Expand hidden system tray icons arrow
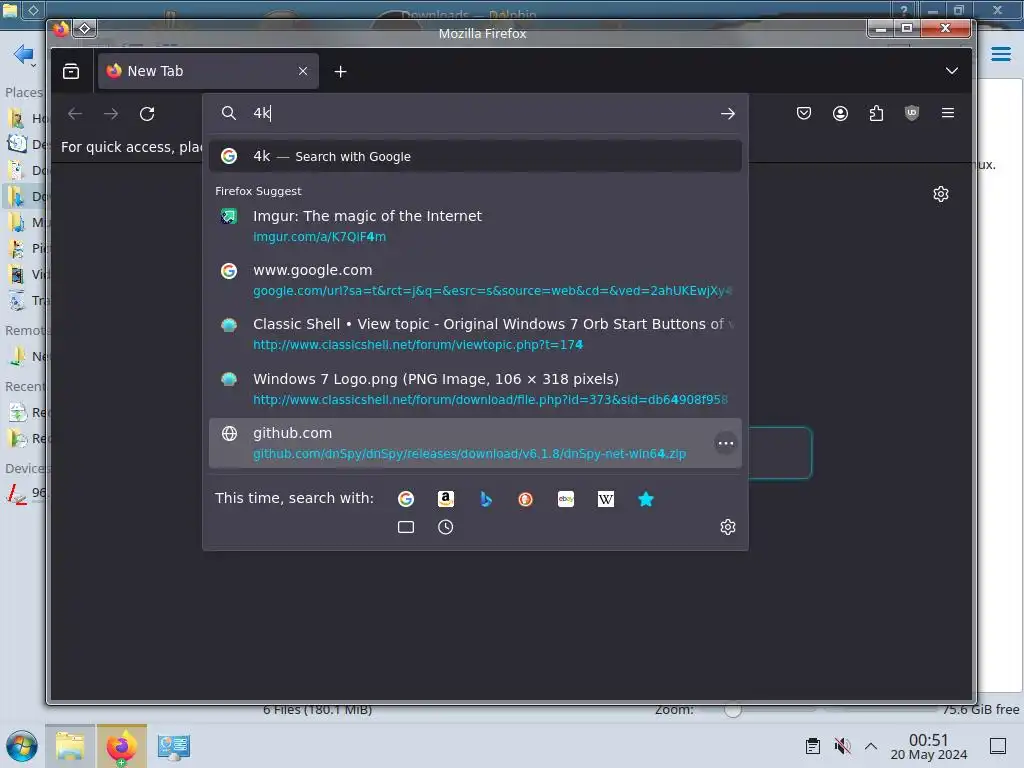The width and height of the screenshot is (1024, 768). 871,746
